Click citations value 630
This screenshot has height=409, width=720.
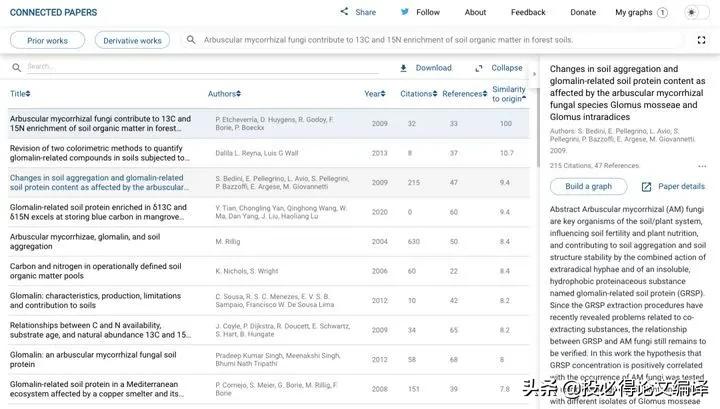[x=414, y=241]
